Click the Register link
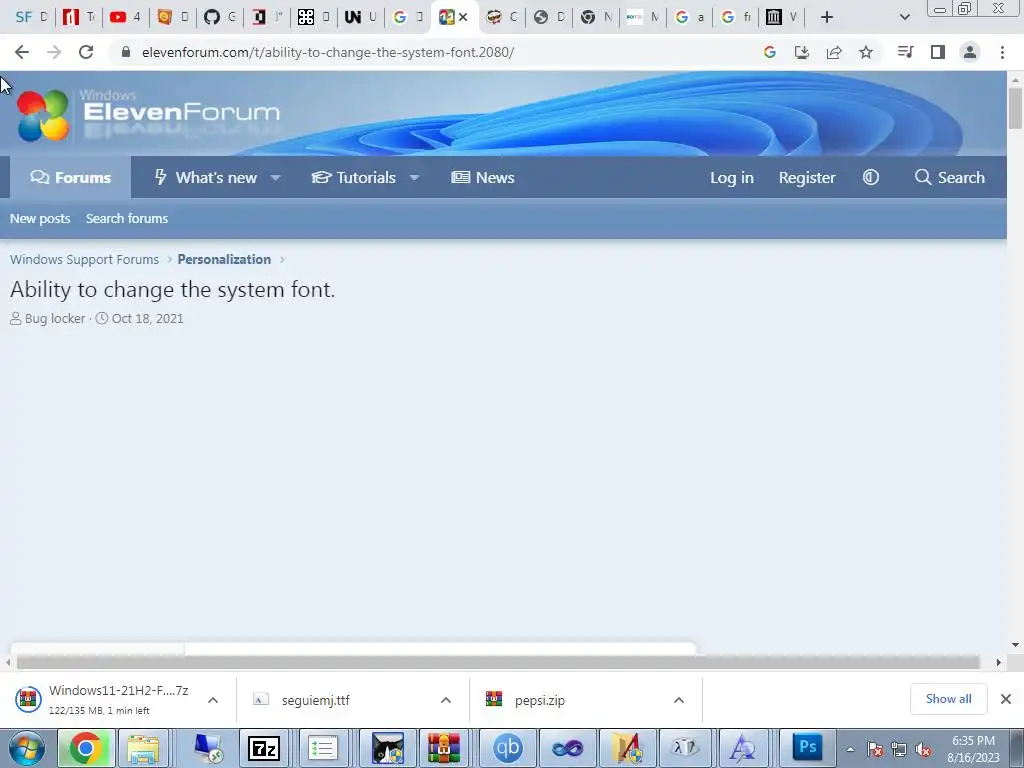 coord(807,178)
